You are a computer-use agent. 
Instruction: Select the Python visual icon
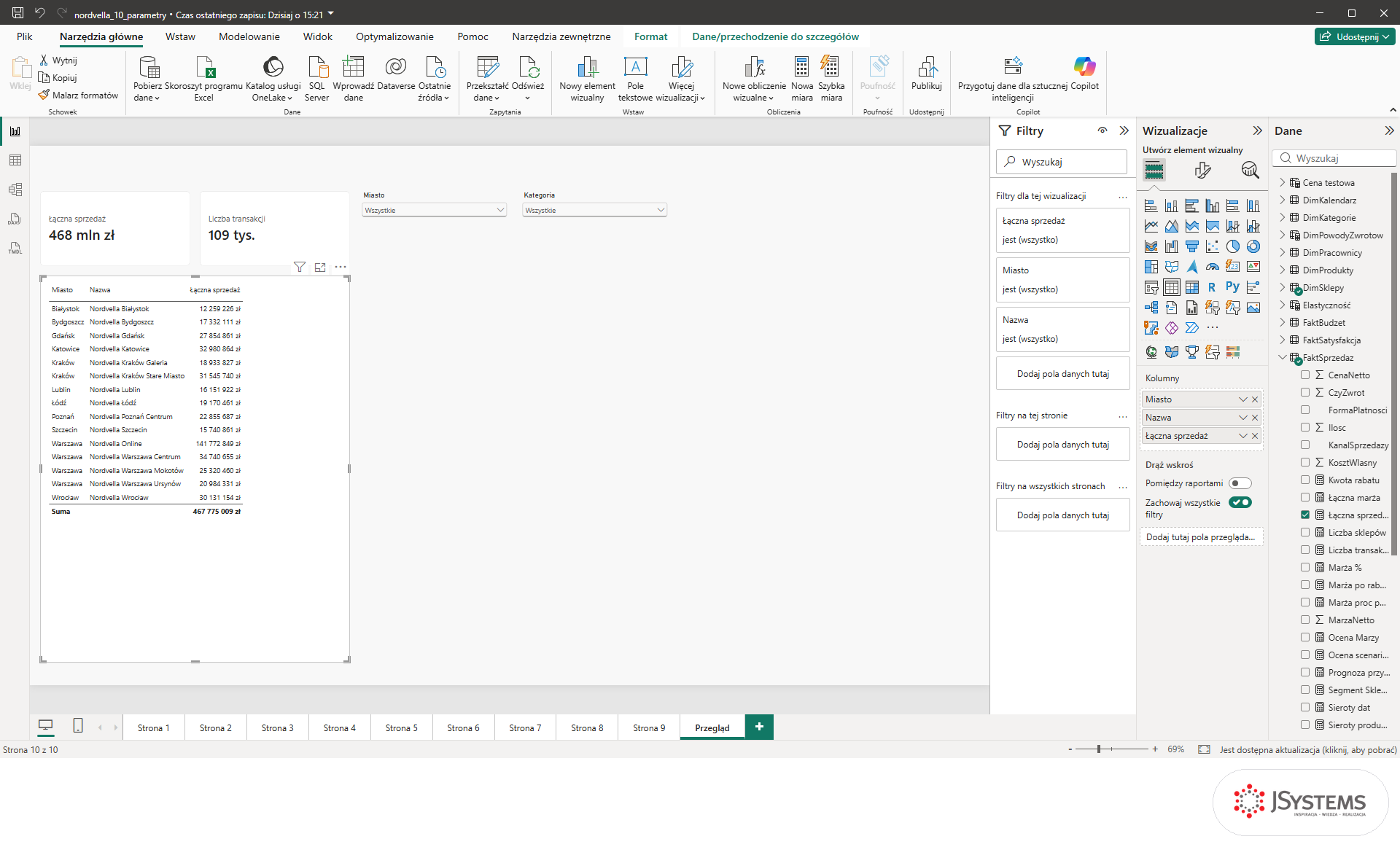pos(1232,286)
